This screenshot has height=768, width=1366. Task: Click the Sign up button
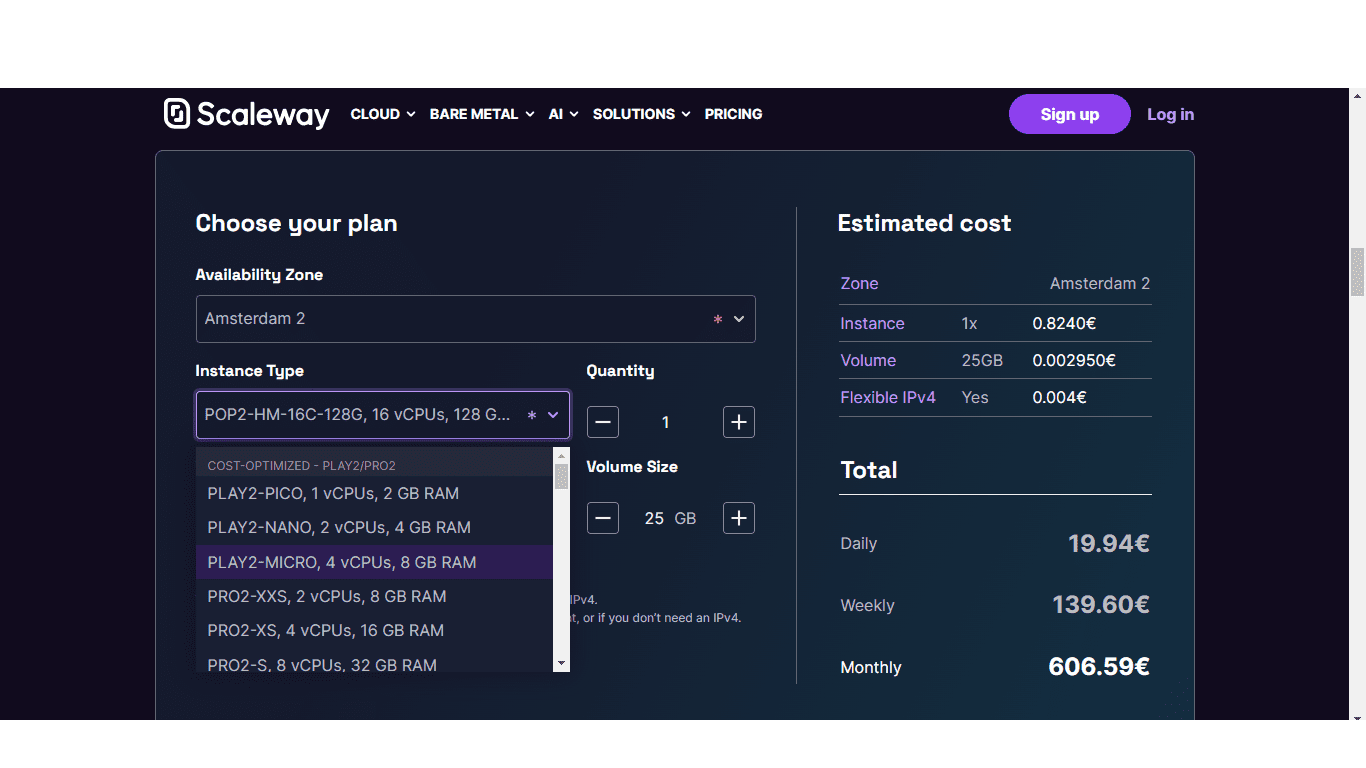pyautogui.click(x=1070, y=114)
